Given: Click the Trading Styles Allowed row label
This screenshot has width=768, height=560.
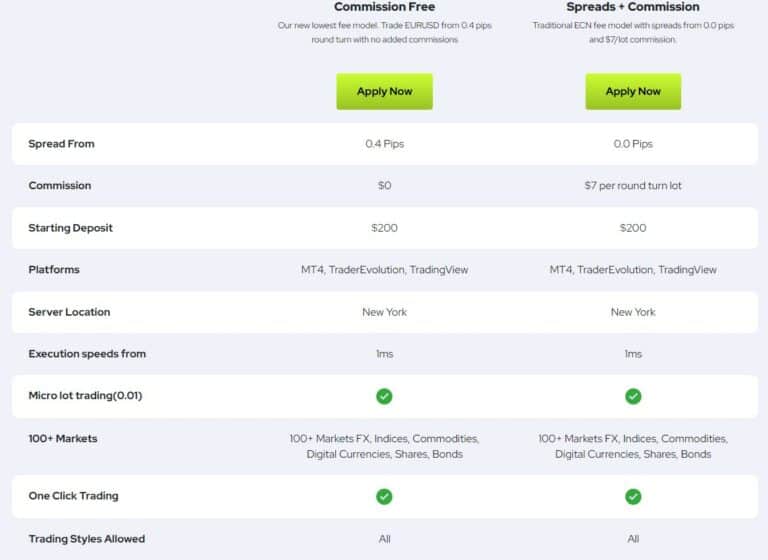Looking at the screenshot, I should click(x=86, y=539).
